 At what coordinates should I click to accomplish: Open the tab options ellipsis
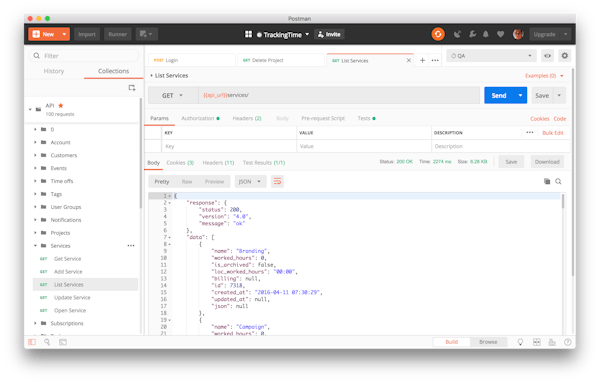coord(435,60)
